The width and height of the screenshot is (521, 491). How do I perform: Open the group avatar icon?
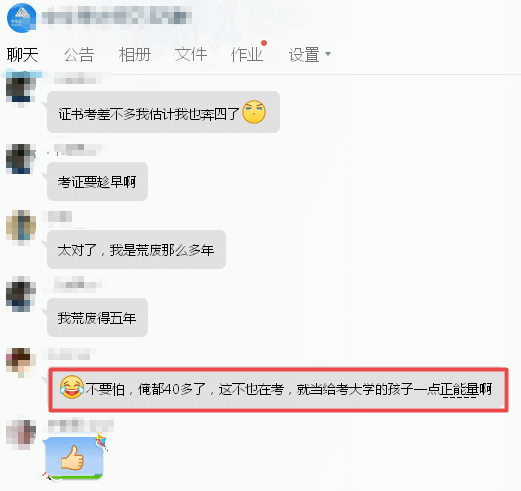pyautogui.click(x=22, y=18)
